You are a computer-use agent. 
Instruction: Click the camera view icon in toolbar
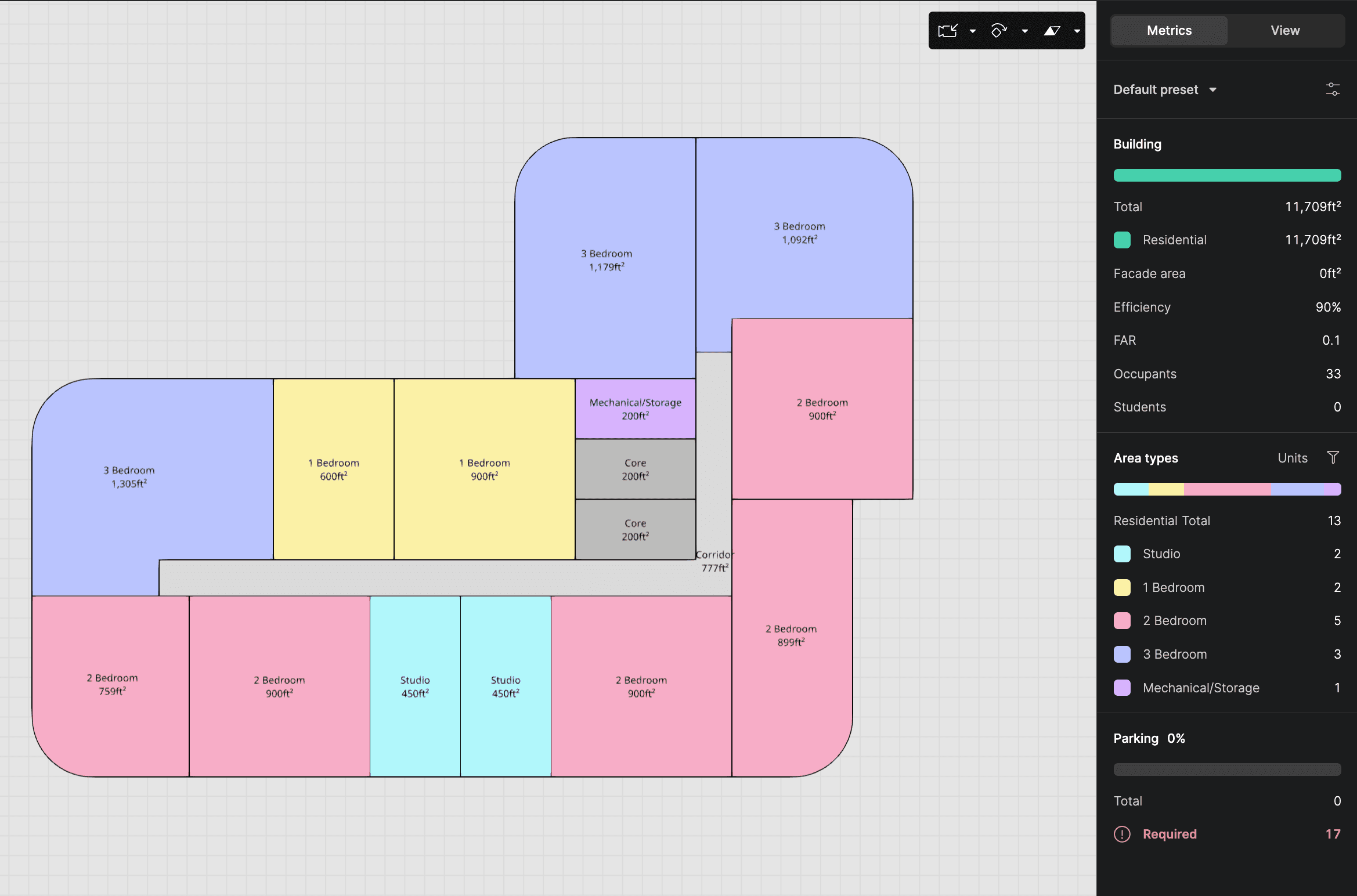[x=947, y=31]
